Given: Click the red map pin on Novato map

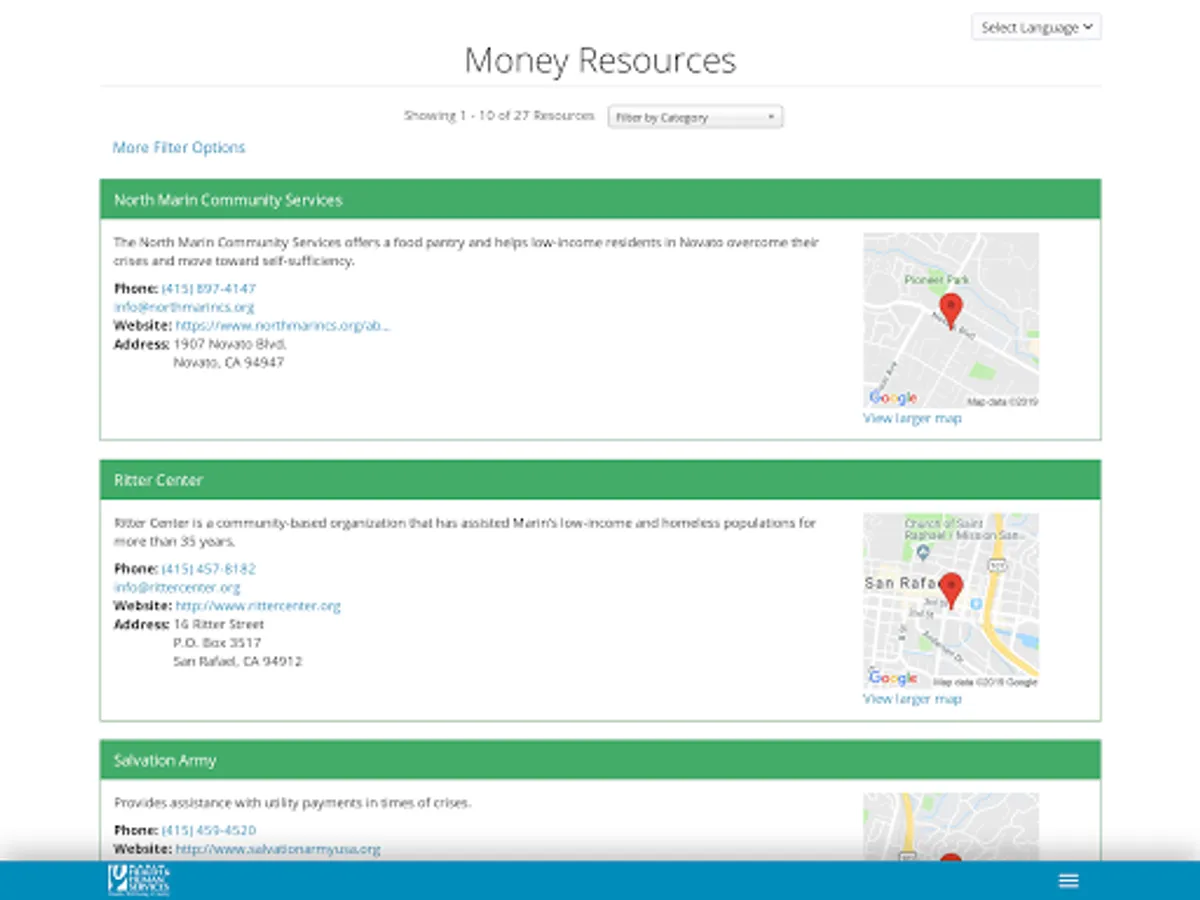Looking at the screenshot, I should 951,311.
